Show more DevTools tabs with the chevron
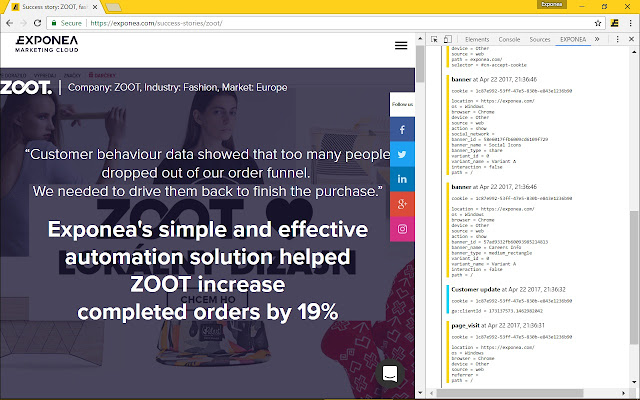Viewport: 640px width, 400px height. coord(597,39)
